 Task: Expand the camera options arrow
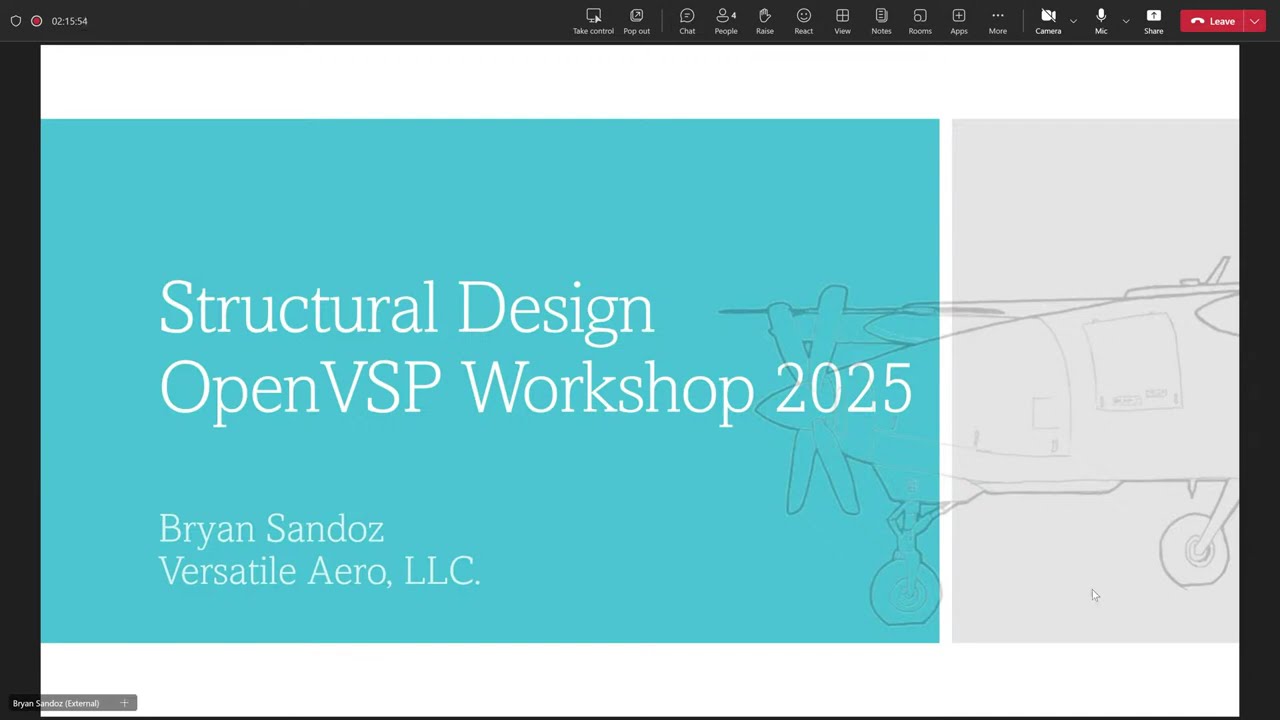(x=1073, y=21)
